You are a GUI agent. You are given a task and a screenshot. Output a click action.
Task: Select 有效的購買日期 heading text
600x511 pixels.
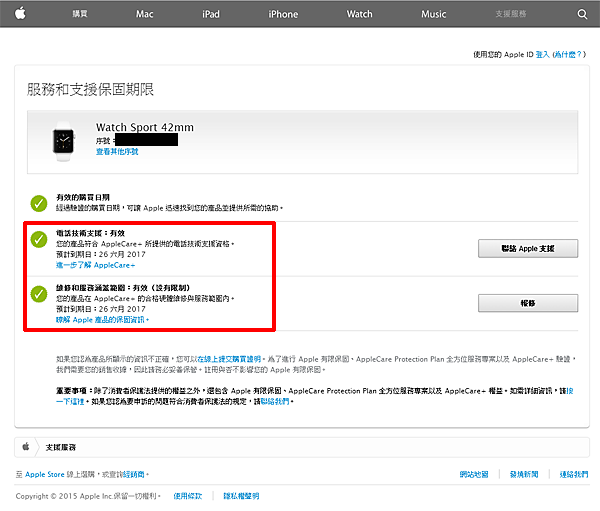click(83, 197)
